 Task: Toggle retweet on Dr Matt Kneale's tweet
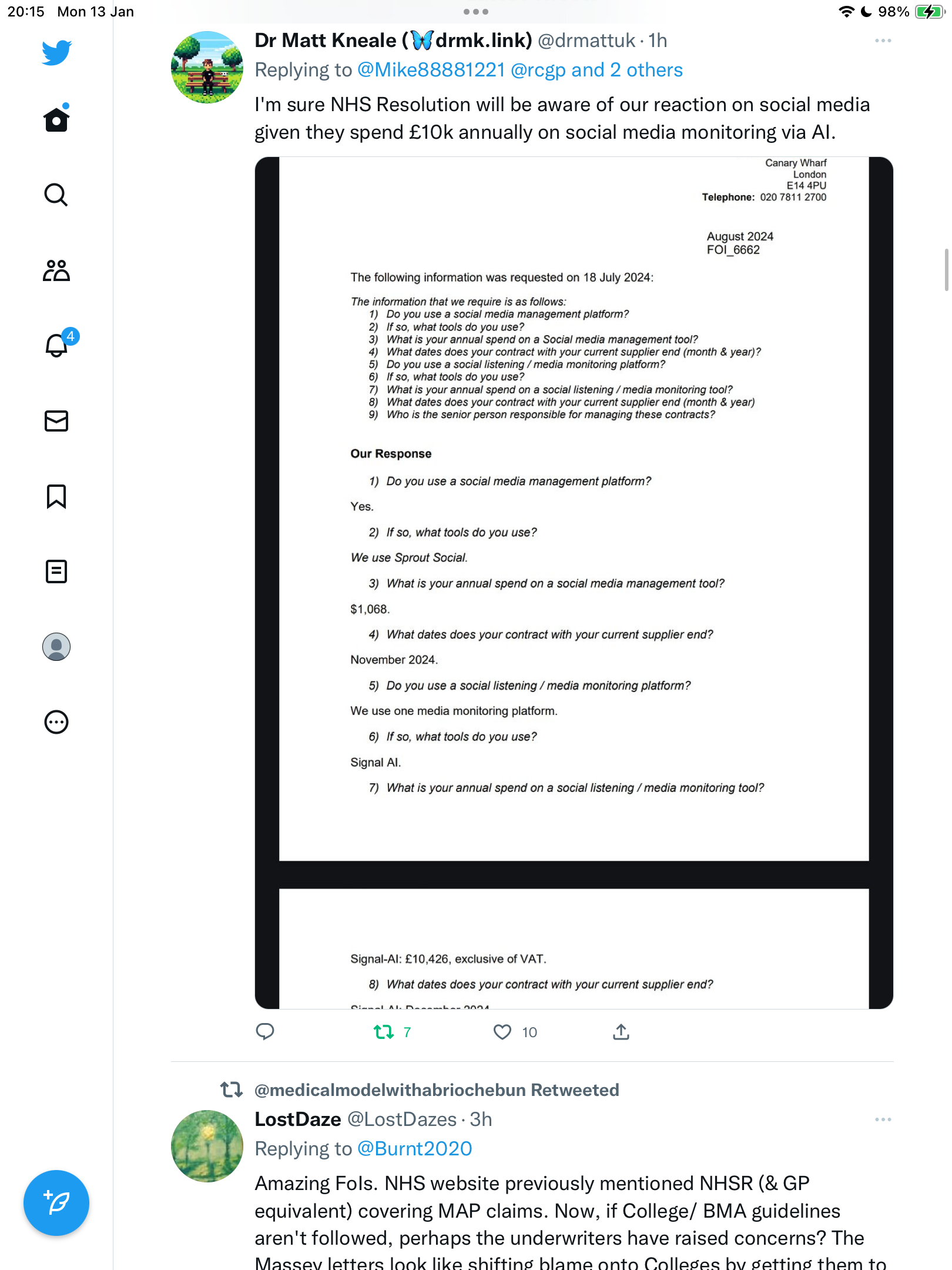click(x=392, y=1032)
